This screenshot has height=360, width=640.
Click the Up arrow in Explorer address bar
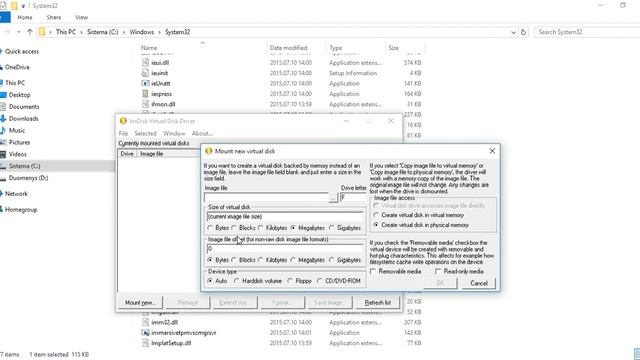[30, 32]
